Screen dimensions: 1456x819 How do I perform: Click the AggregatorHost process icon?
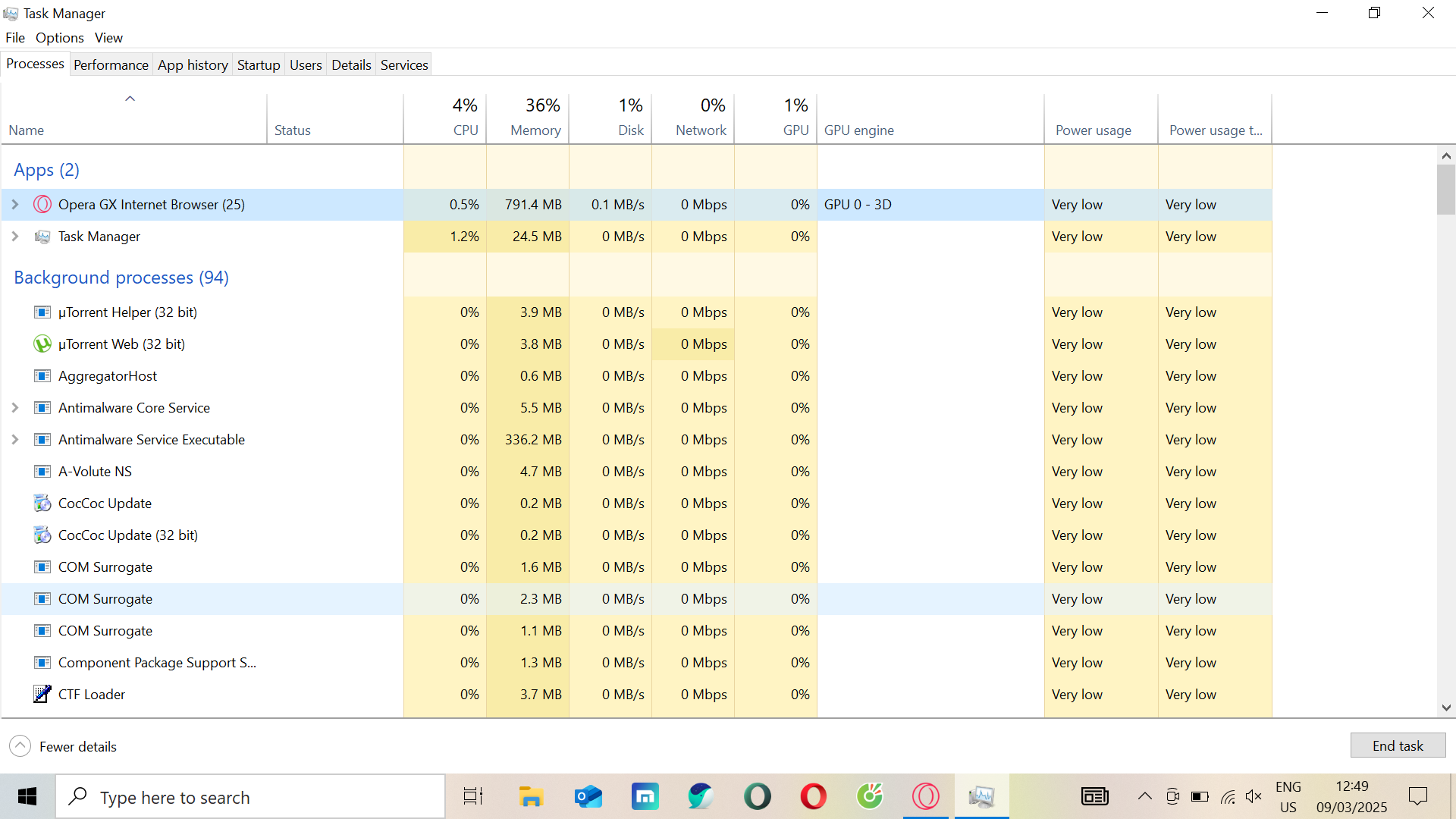point(42,376)
